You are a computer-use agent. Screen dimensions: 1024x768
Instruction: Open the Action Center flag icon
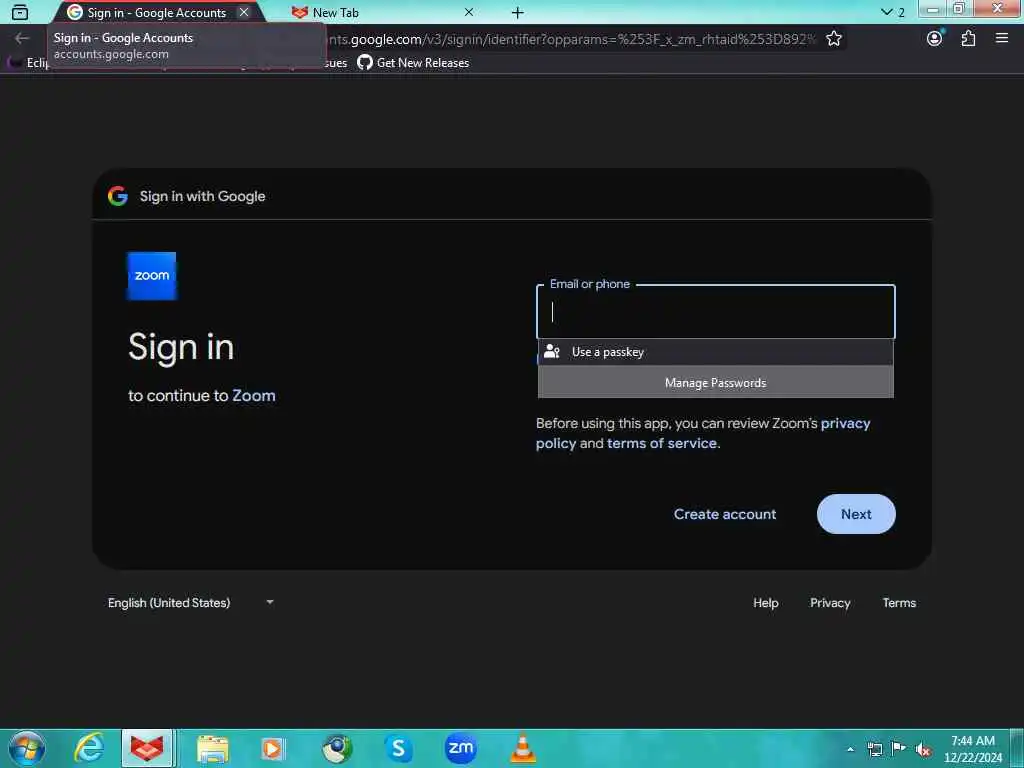click(x=899, y=749)
